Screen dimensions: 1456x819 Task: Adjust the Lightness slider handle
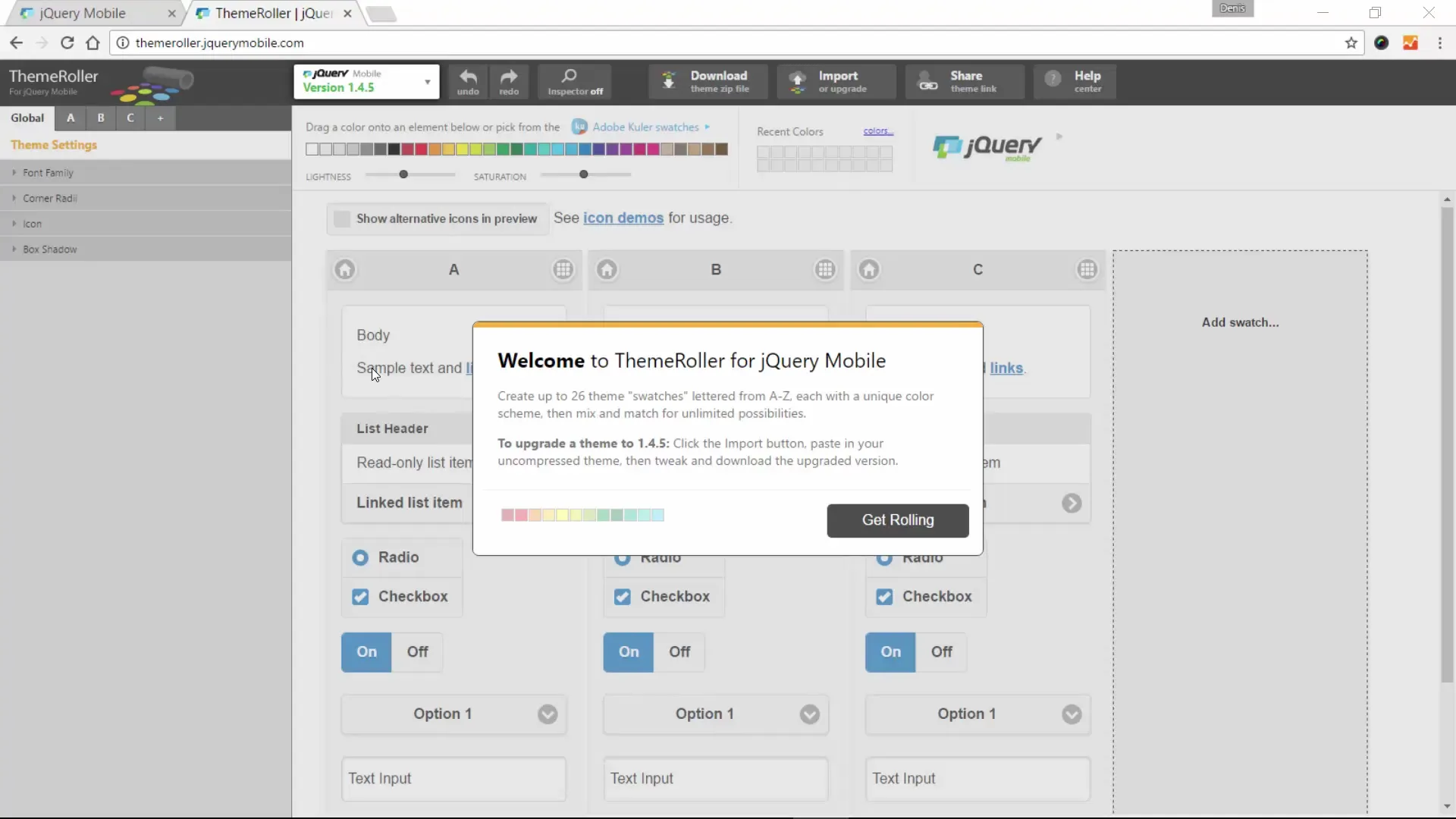pyautogui.click(x=403, y=174)
